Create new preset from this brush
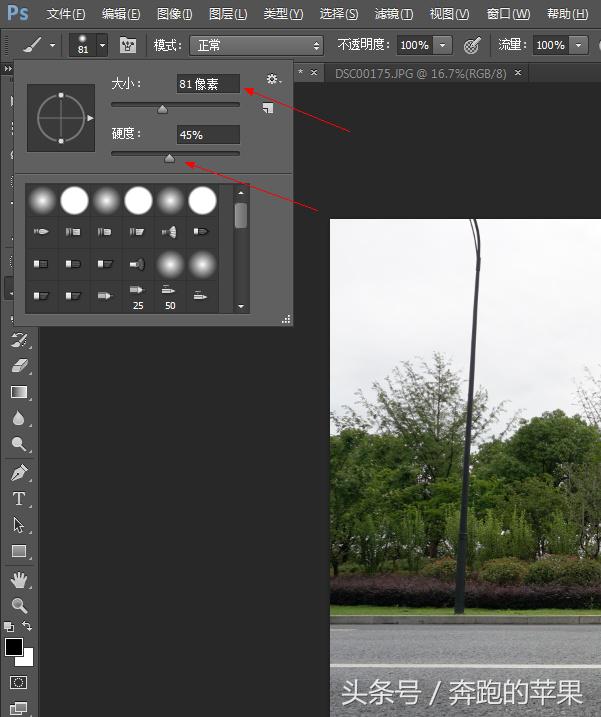 (268, 108)
